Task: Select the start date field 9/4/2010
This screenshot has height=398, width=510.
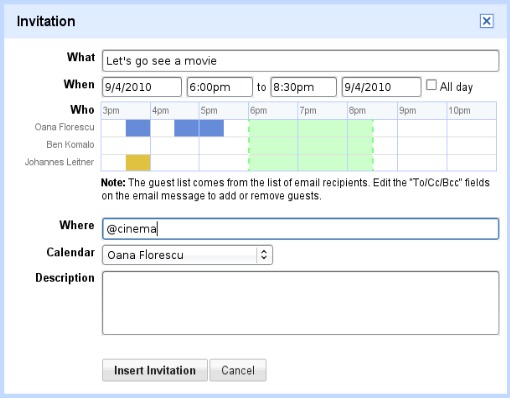Action: [x=142, y=87]
